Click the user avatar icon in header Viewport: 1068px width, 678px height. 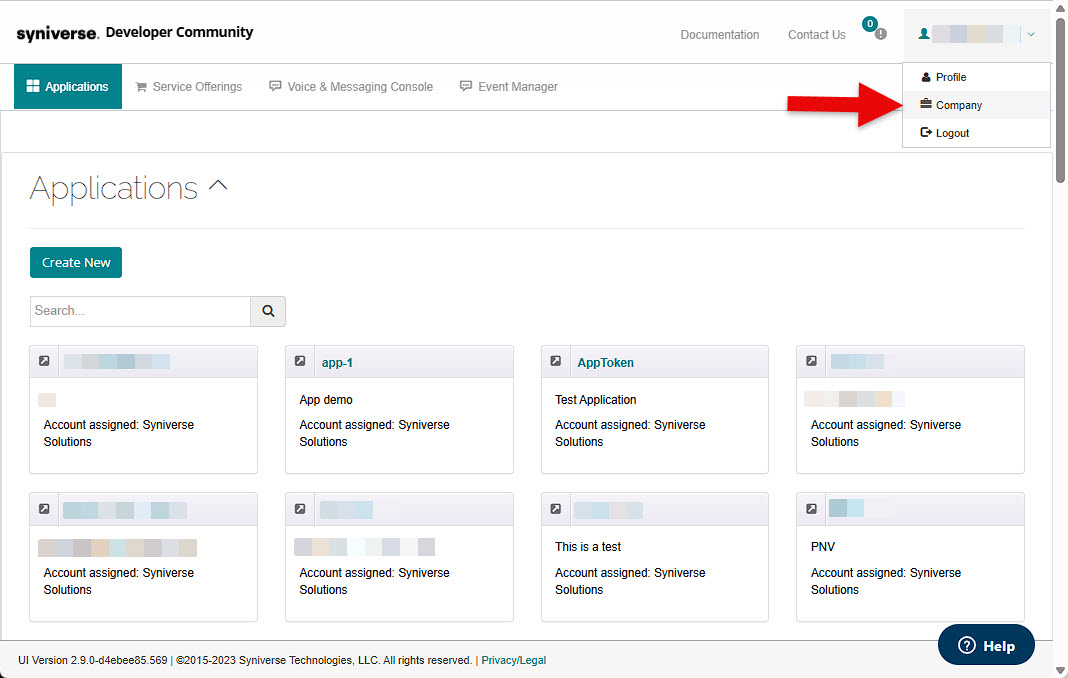click(x=924, y=34)
